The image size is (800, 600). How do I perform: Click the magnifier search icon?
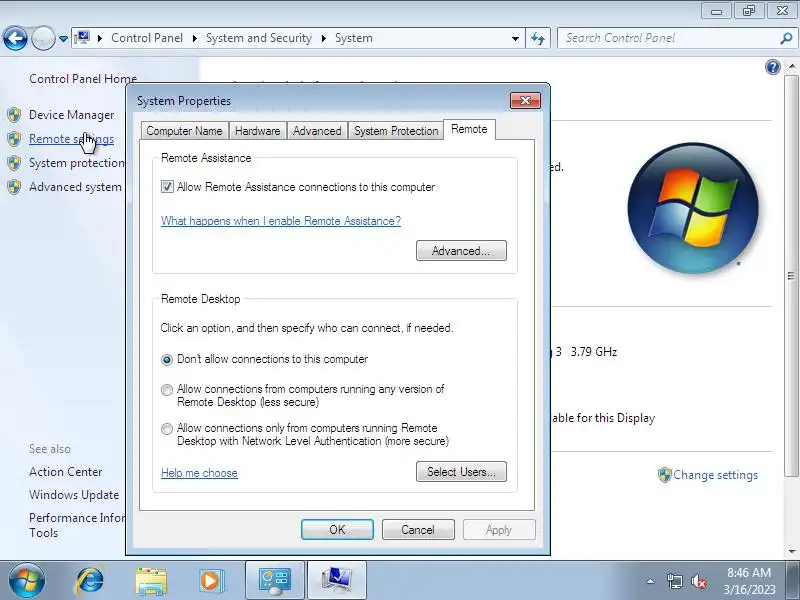tap(786, 38)
